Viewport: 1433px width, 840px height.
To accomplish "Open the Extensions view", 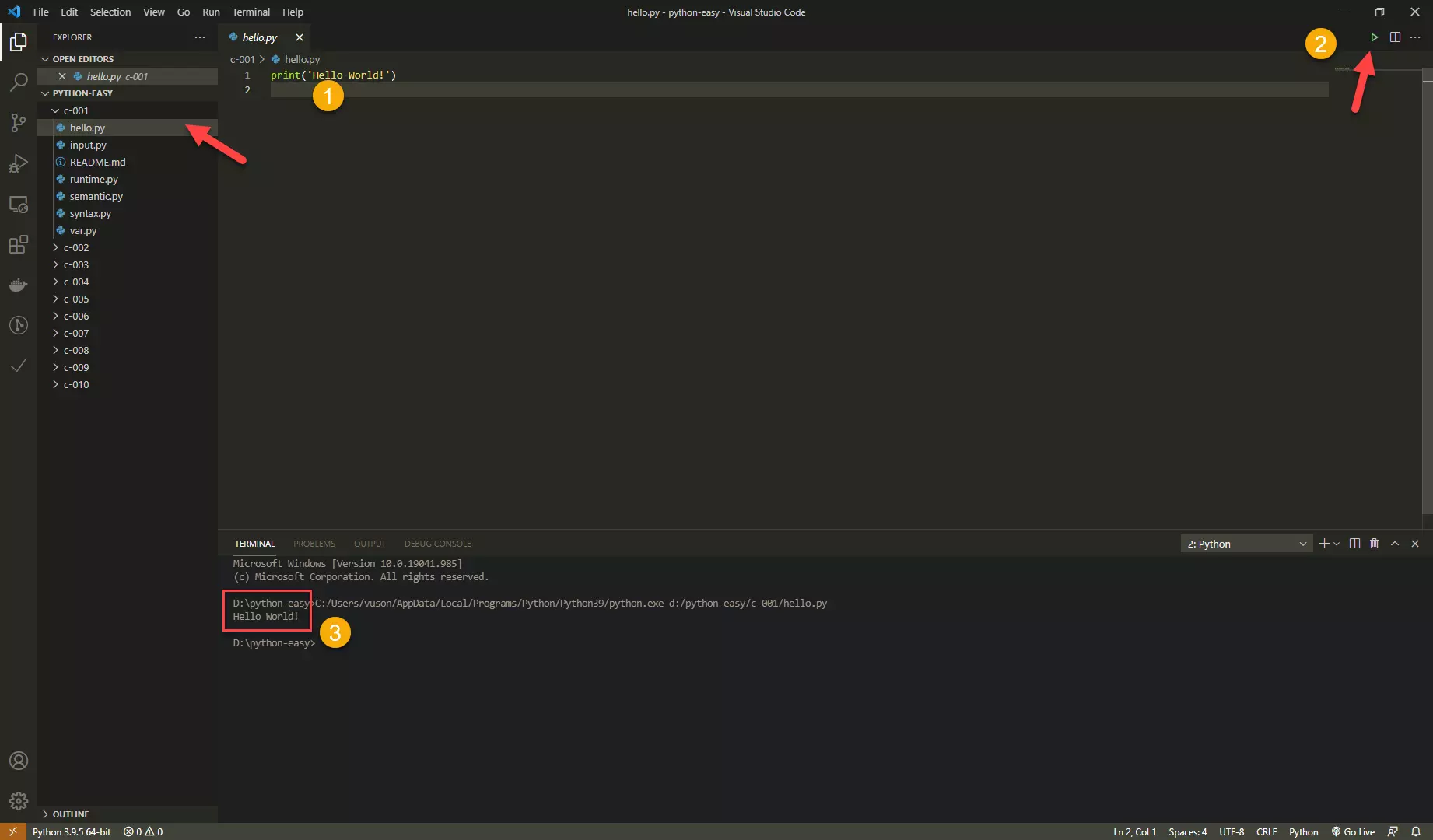I will pos(19,244).
